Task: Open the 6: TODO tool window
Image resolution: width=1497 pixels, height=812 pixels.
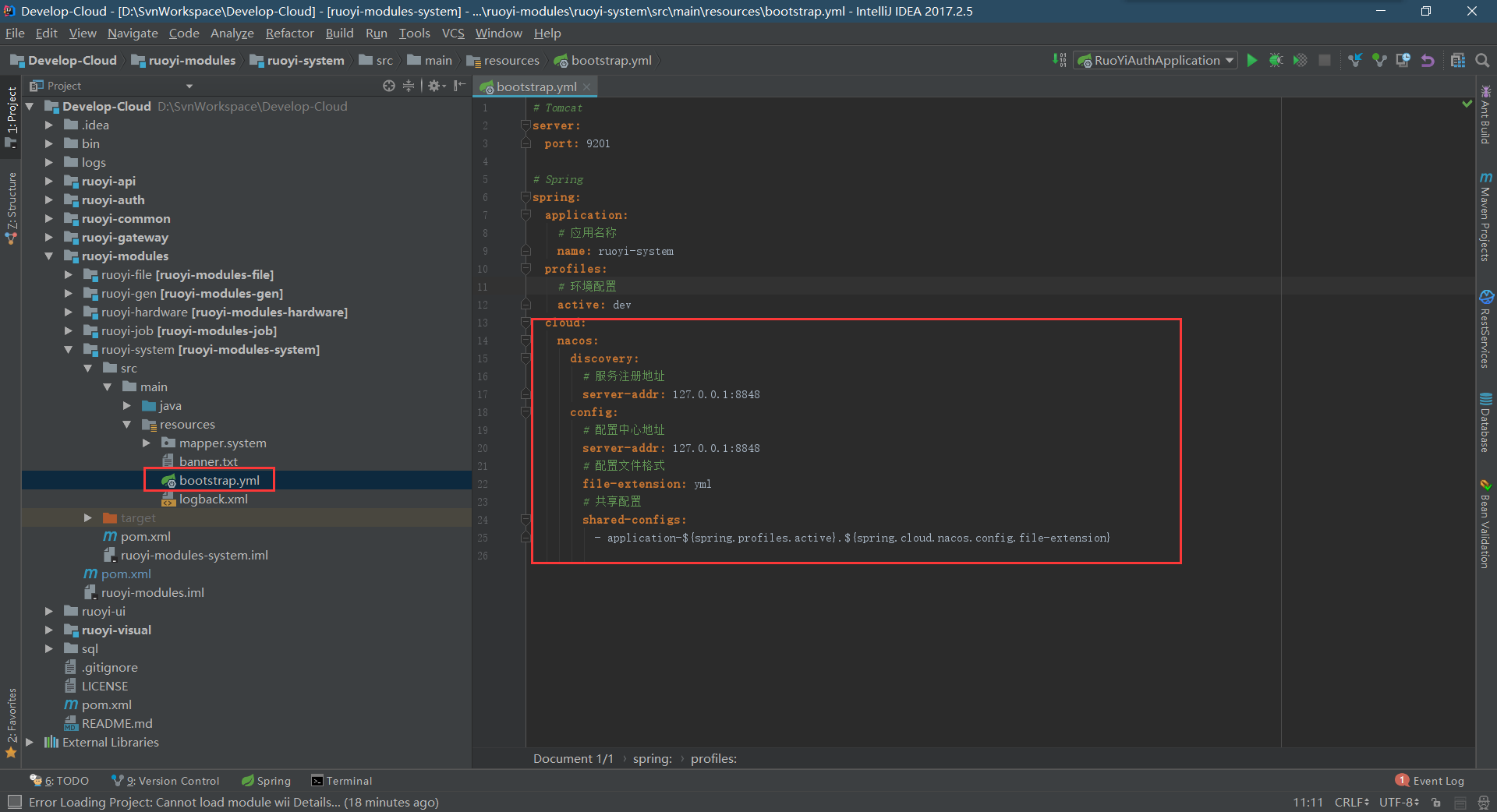Action: click(59, 781)
